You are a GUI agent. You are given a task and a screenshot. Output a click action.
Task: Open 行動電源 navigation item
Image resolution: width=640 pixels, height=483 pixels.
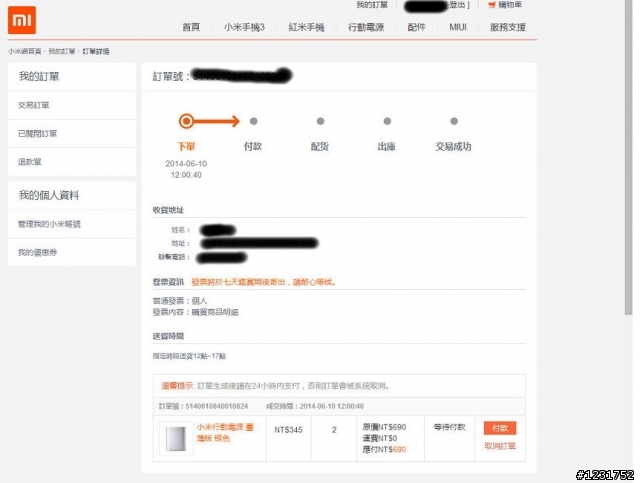point(366,27)
